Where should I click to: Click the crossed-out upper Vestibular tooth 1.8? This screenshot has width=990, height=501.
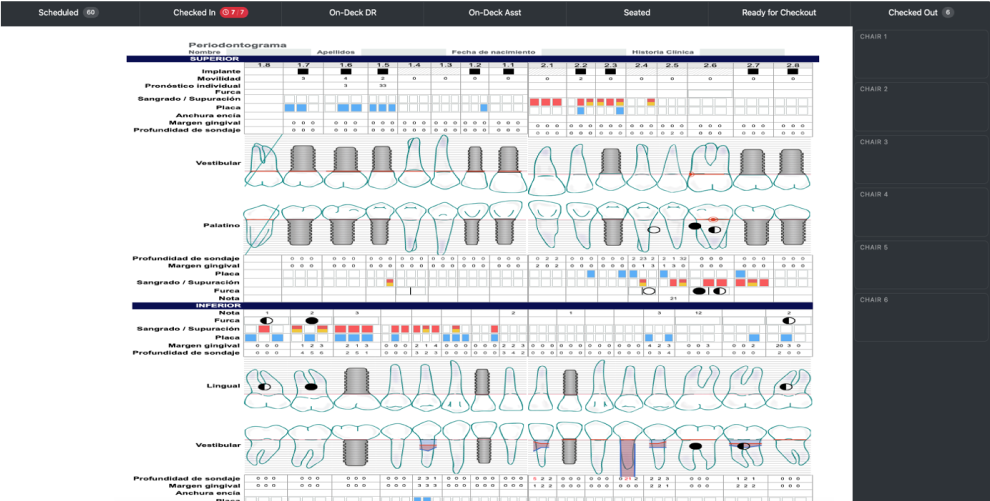click(264, 164)
